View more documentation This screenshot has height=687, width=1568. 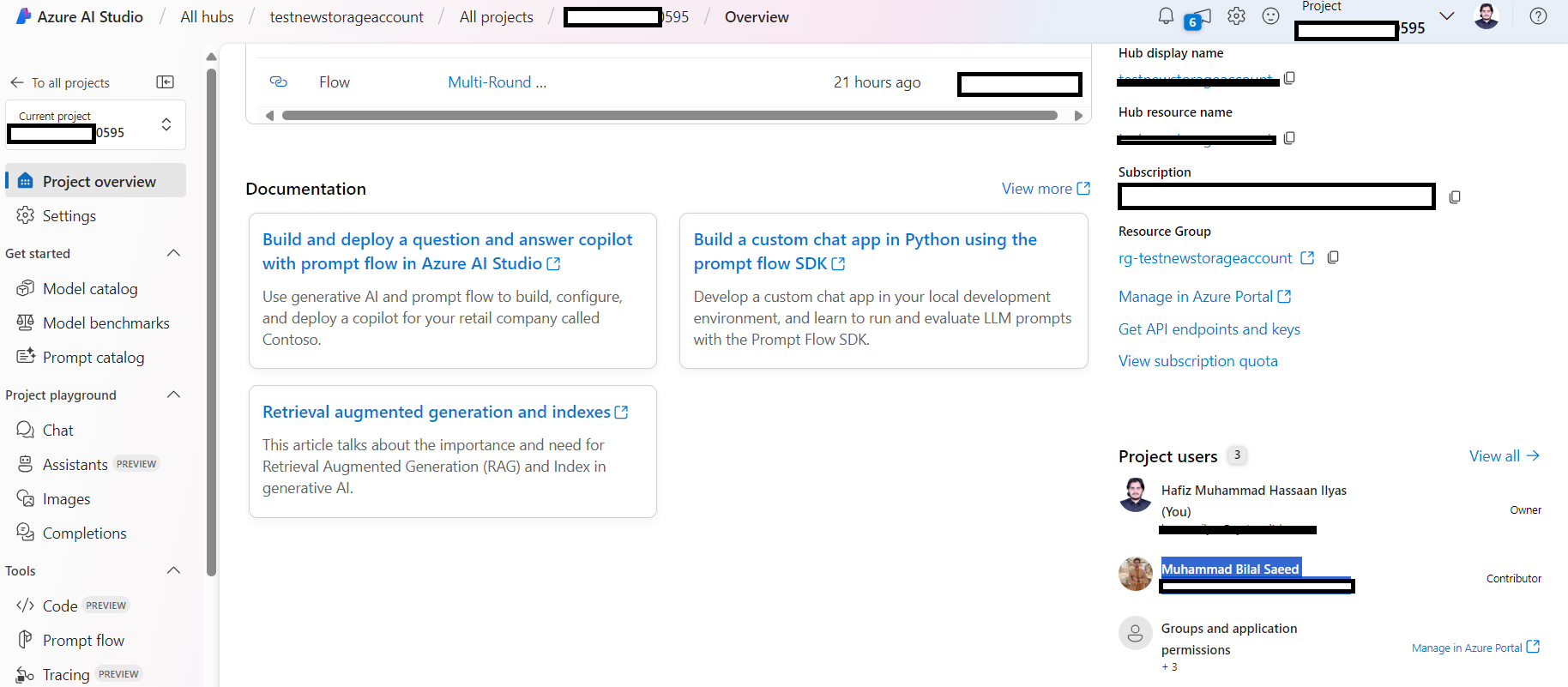coord(1046,189)
